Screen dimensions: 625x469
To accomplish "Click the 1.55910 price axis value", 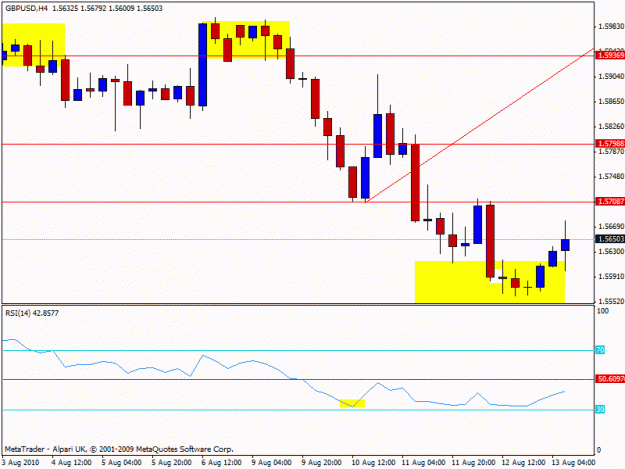I will (611, 276).
